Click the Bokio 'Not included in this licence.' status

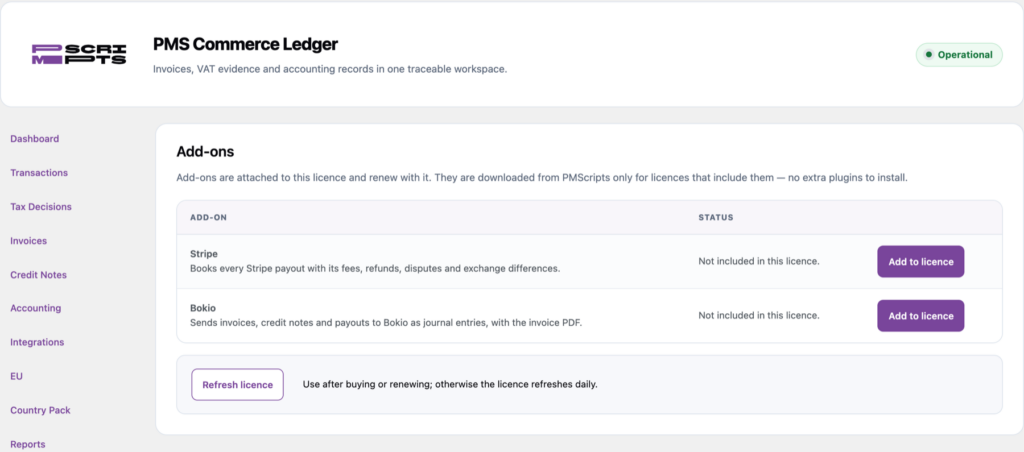click(x=758, y=315)
